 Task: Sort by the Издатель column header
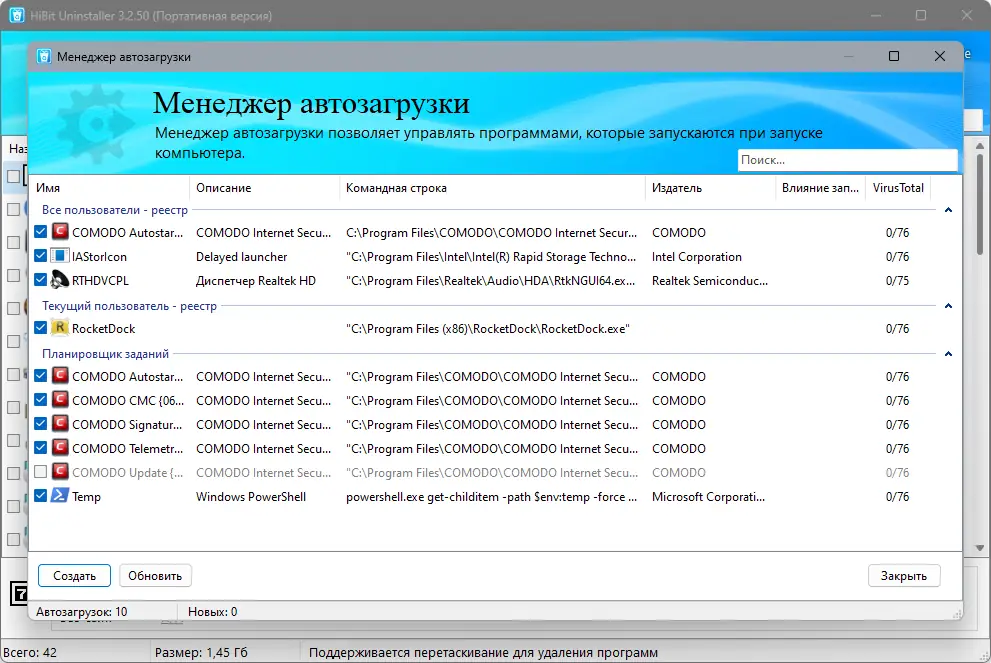click(x=710, y=188)
